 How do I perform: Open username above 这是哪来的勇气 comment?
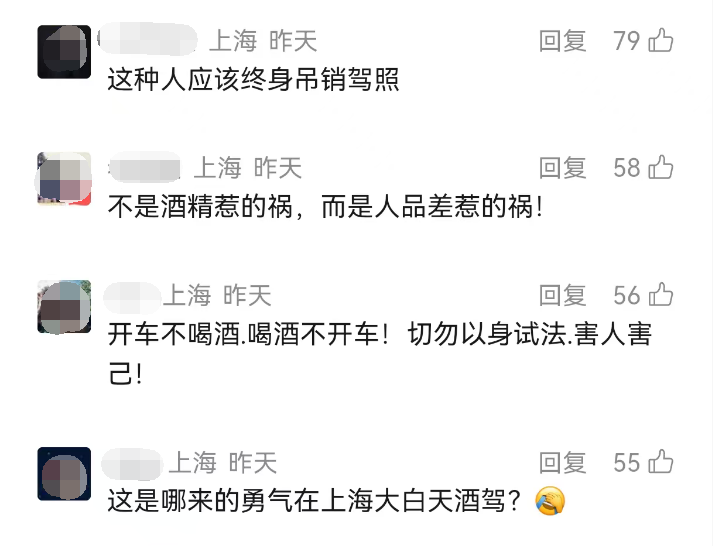[131, 463]
